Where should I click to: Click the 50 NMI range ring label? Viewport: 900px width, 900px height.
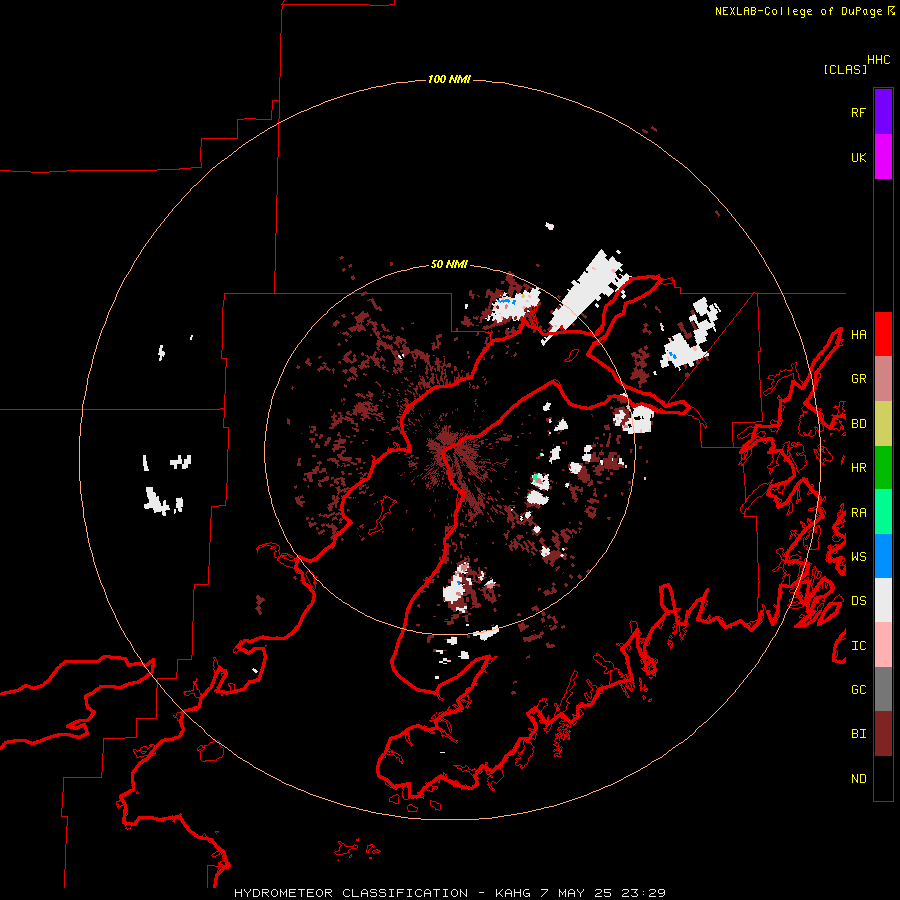point(449,264)
